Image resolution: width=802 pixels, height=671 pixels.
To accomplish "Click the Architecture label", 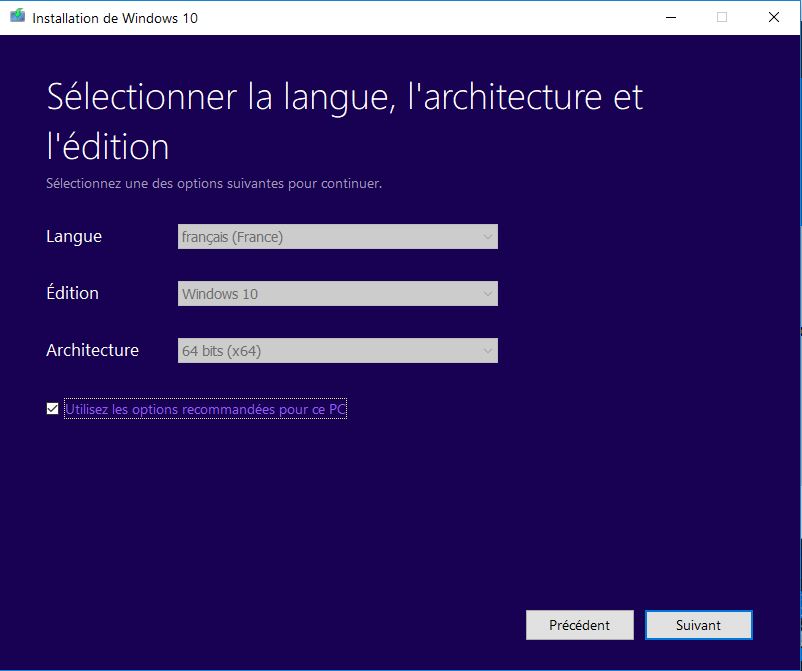I will point(93,350).
